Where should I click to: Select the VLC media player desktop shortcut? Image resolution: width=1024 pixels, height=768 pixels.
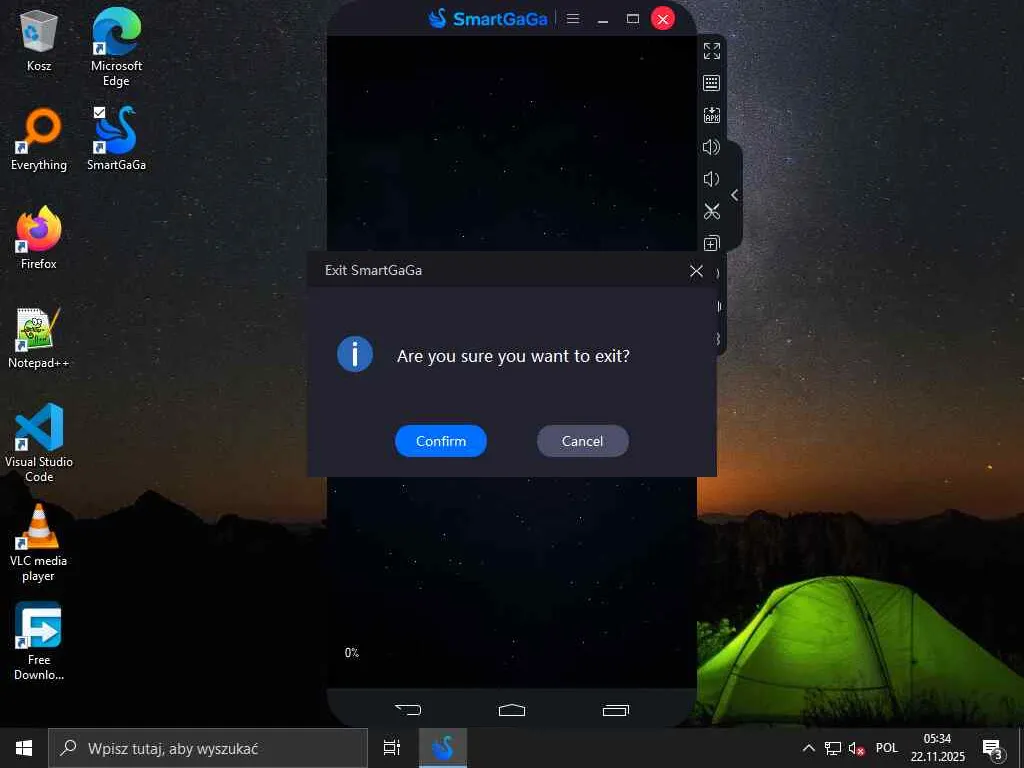39,543
